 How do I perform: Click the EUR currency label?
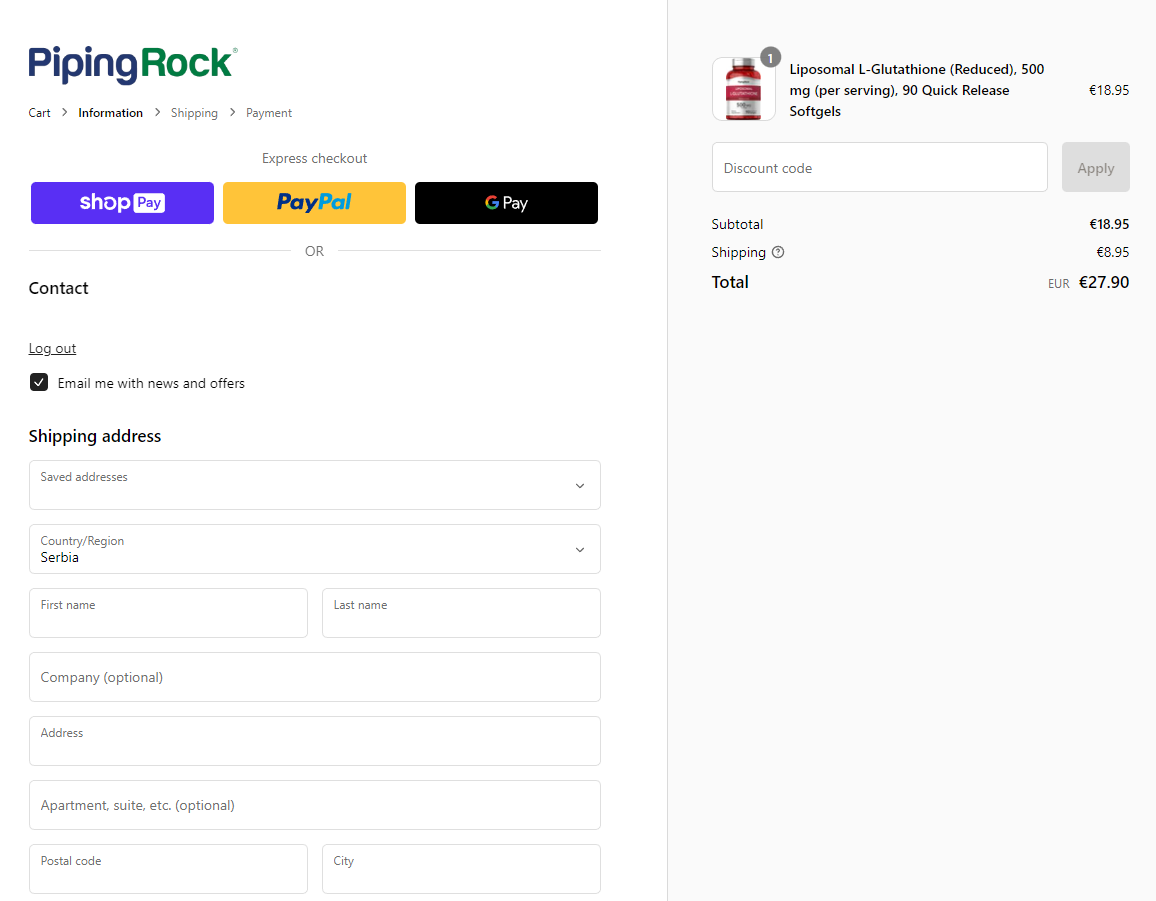tap(1059, 284)
